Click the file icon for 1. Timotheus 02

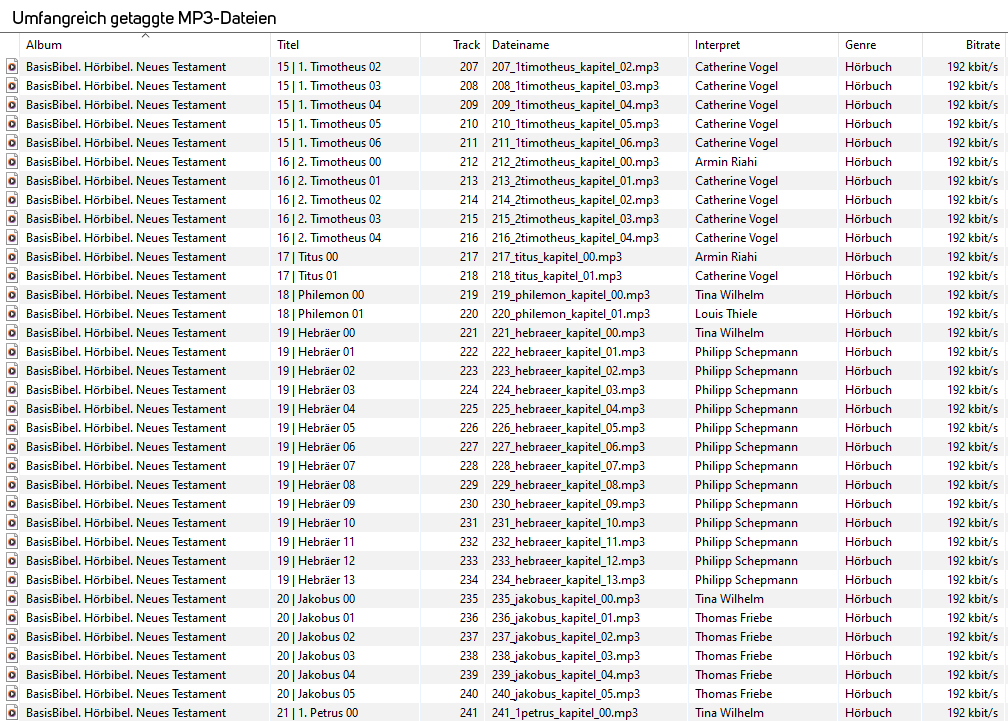[12, 67]
